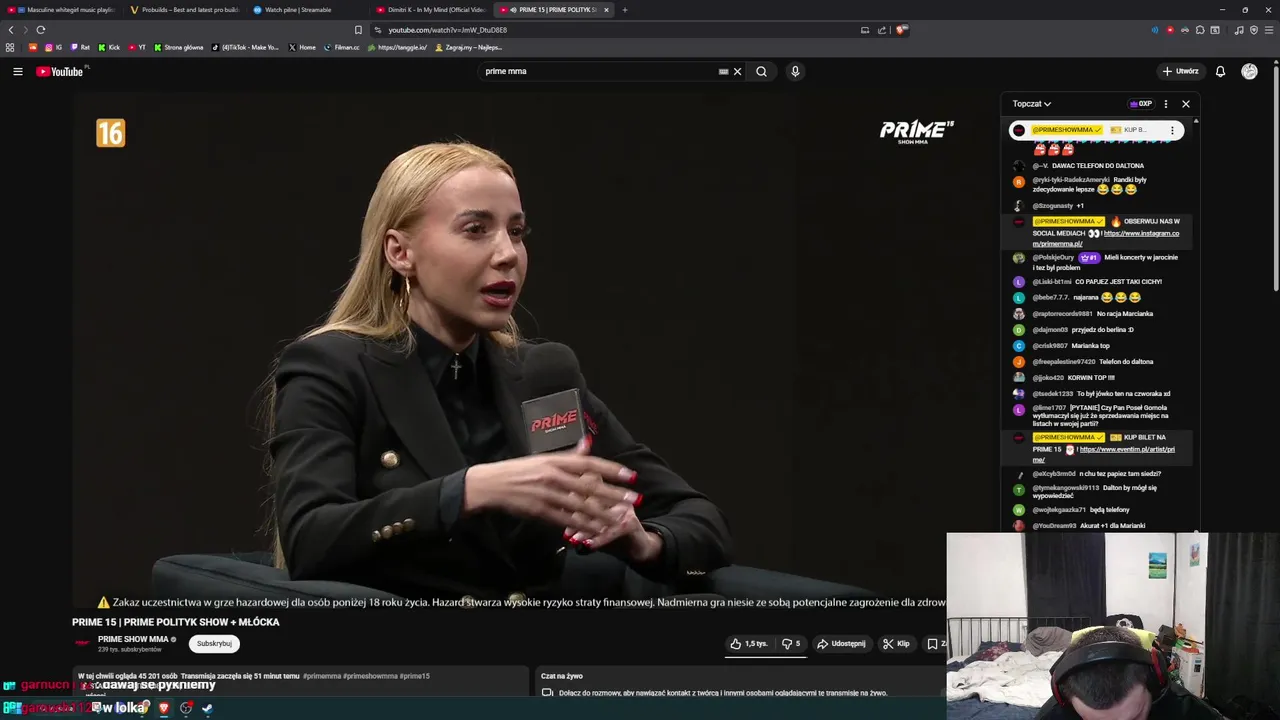1280x720 pixels.
Task: Clear the search box with the X icon
Action: (738, 71)
